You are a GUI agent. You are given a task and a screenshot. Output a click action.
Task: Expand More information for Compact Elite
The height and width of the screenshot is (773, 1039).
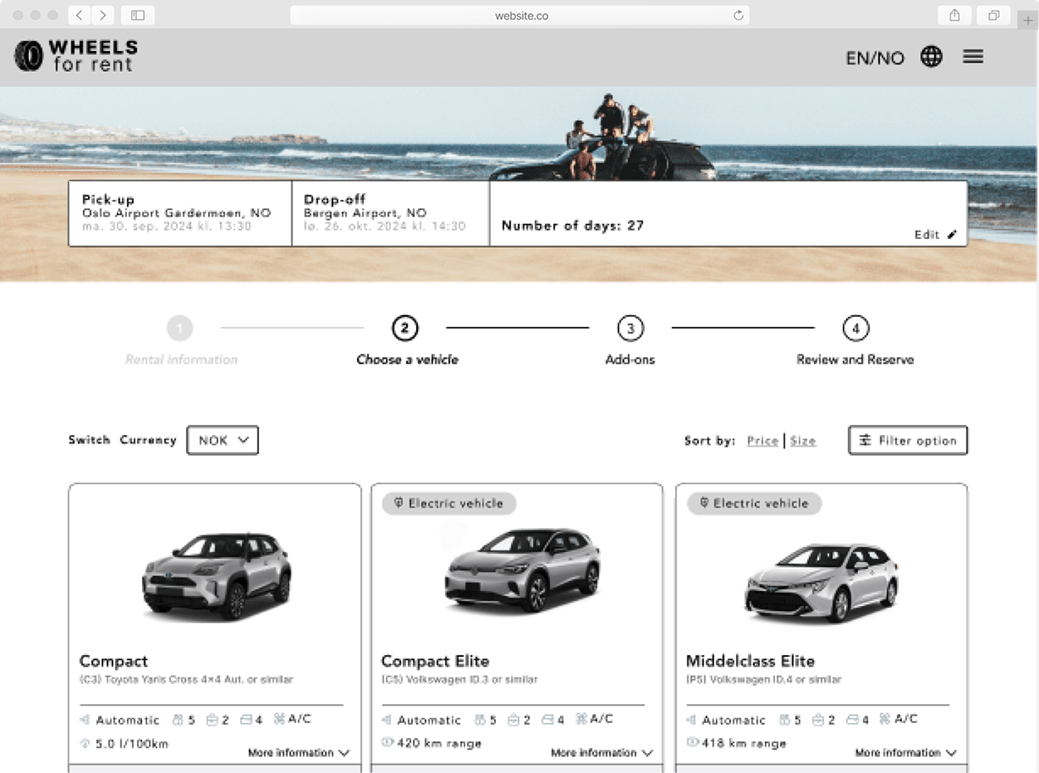point(601,753)
